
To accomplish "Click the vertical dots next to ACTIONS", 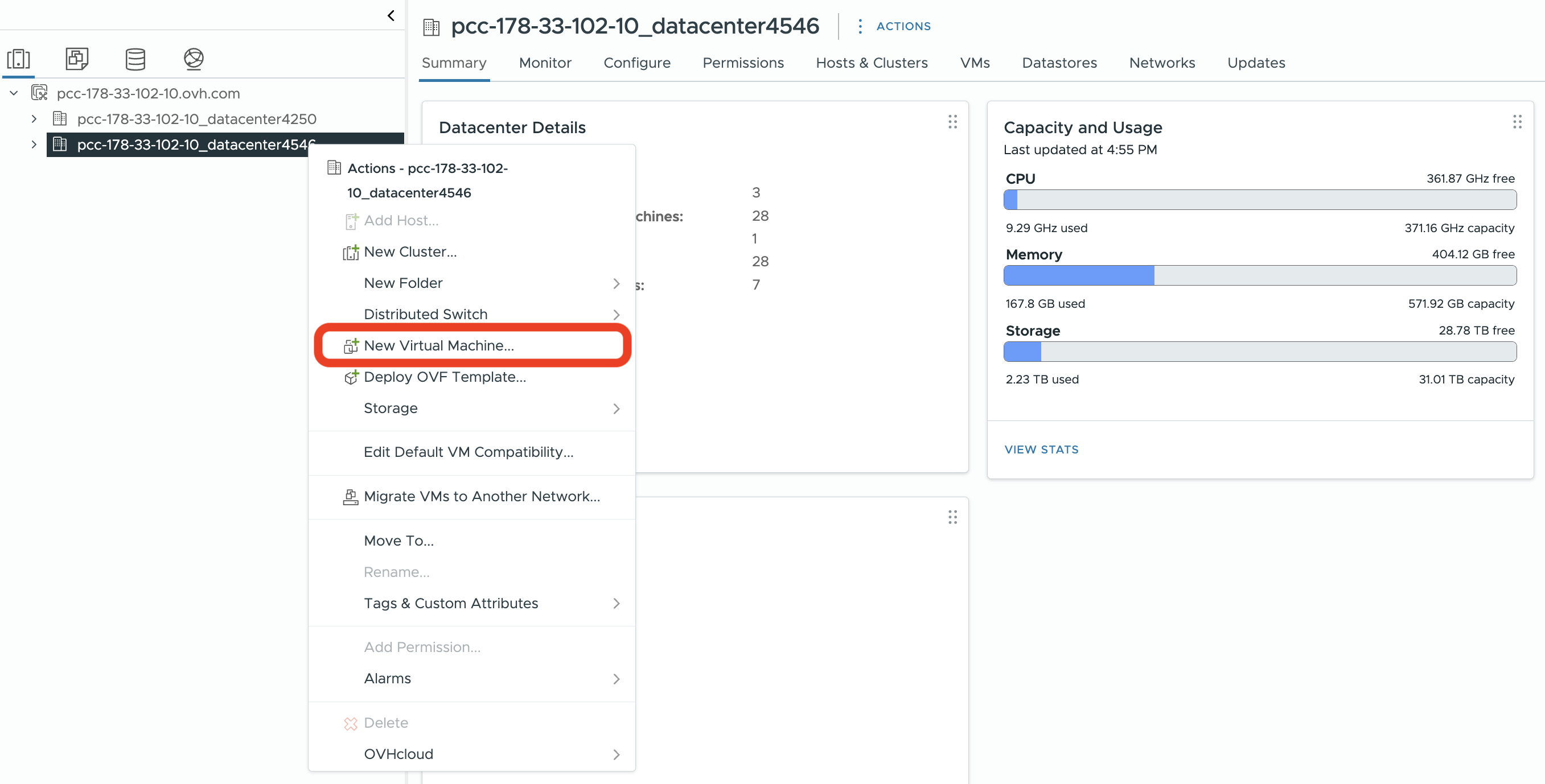I will click(860, 26).
